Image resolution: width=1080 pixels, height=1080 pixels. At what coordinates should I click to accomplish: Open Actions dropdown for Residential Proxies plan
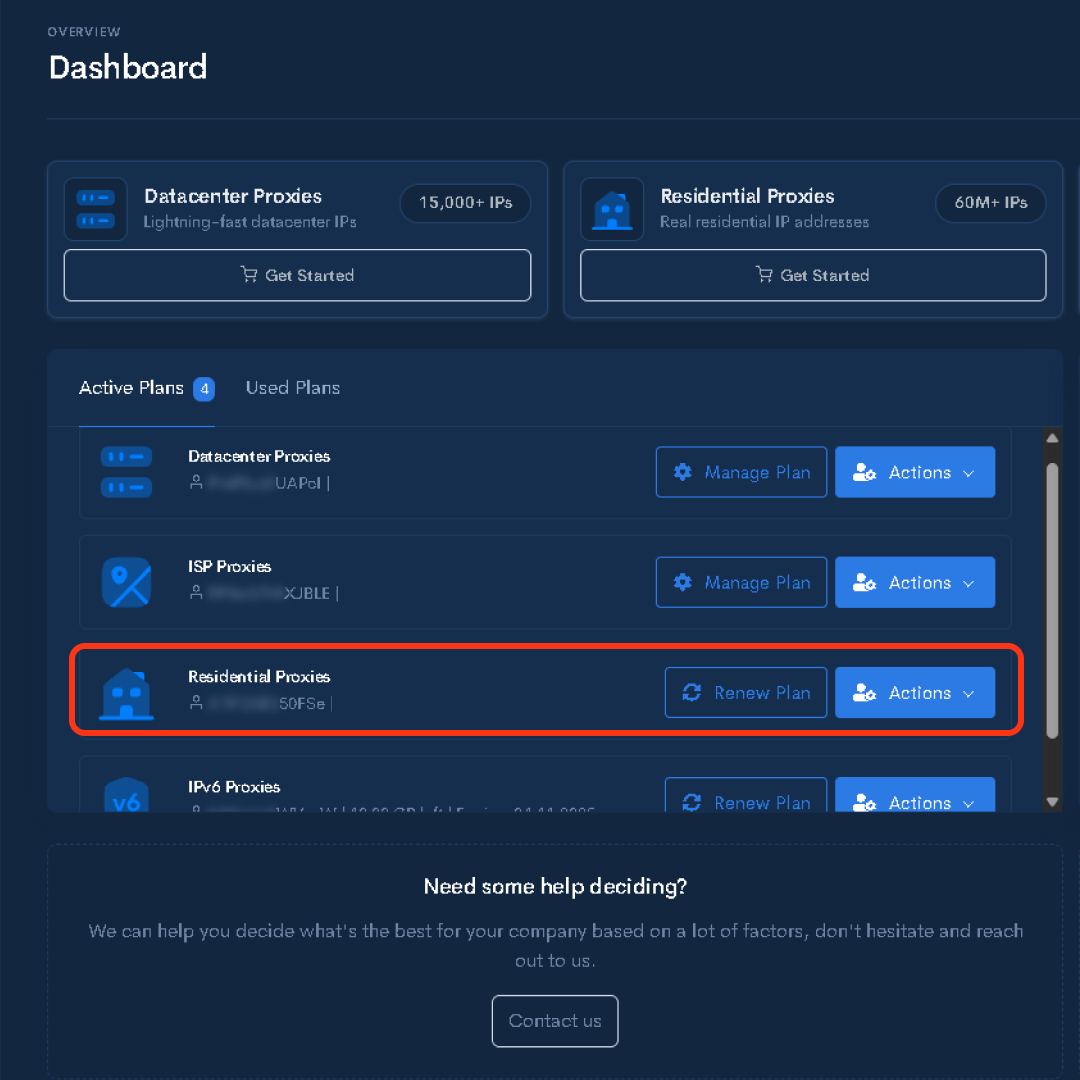click(915, 693)
